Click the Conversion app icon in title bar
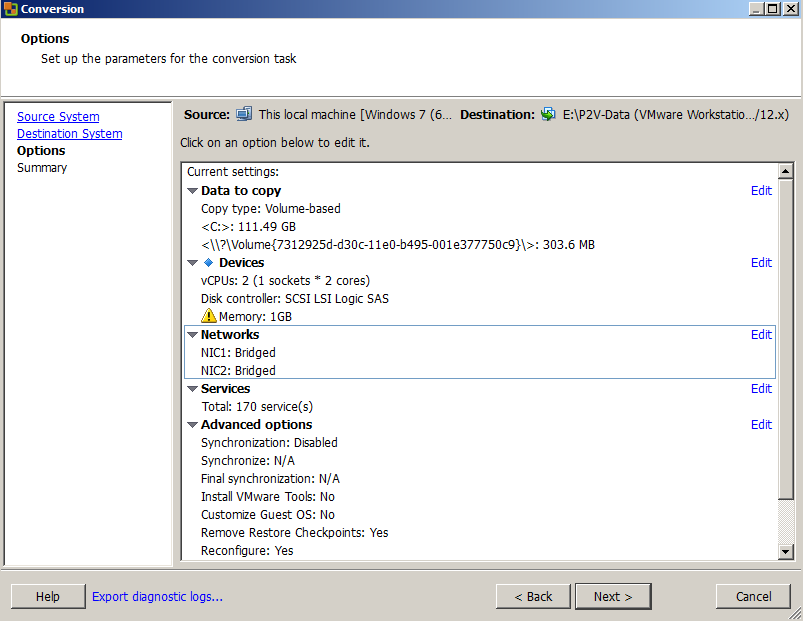The width and height of the screenshot is (803, 621). click(10, 9)
